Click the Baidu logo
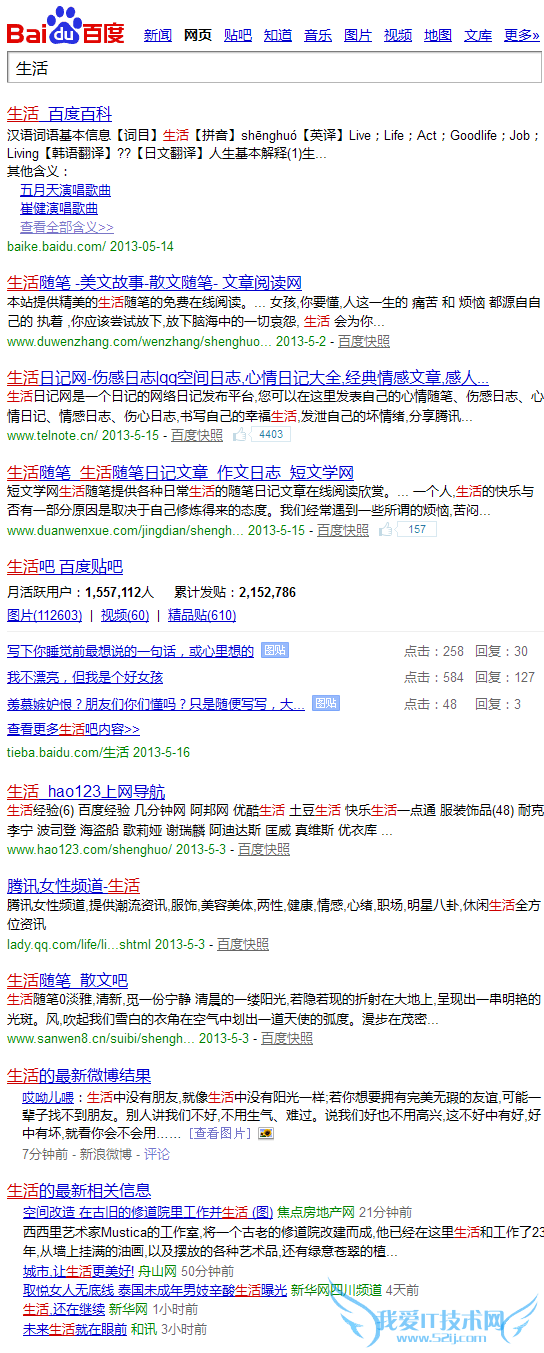Screen dimensions: 544x1353 pyautogui.click(x=66, y=26)
